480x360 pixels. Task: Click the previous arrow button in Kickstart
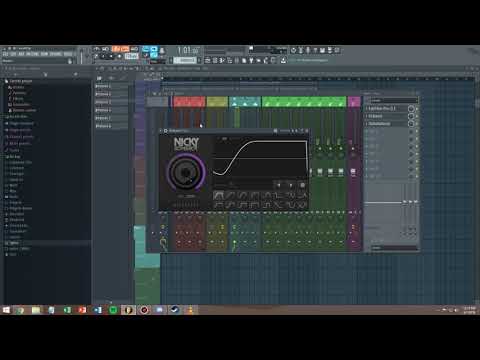click(279, 185)
